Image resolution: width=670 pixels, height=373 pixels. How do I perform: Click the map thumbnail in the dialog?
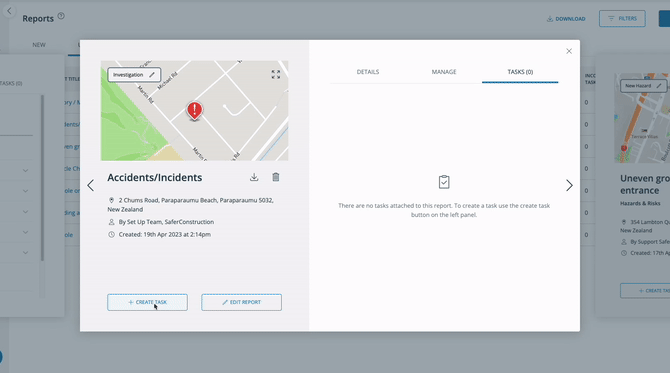[194, 111]
